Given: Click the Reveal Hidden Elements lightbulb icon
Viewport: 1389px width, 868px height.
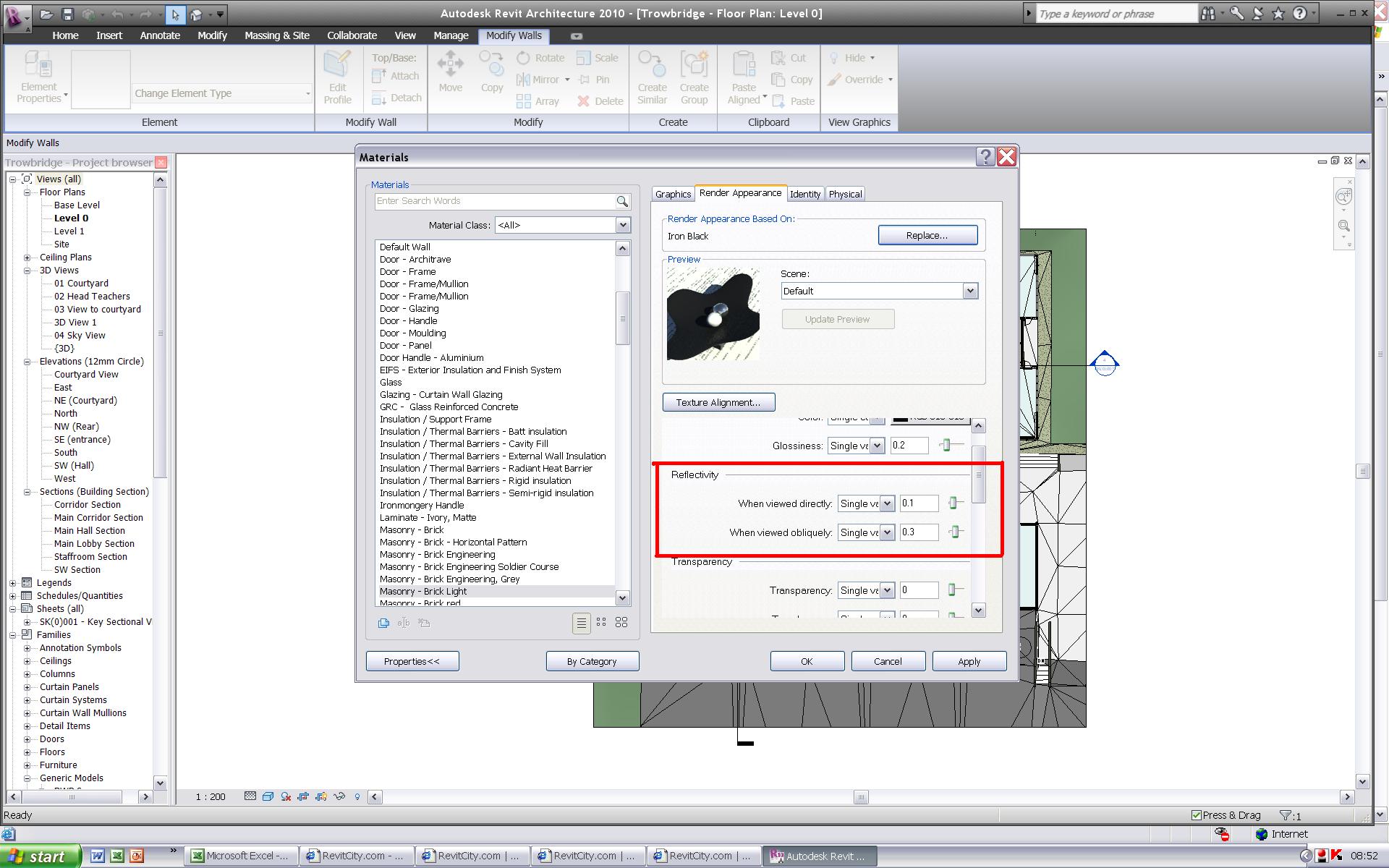Looking at the screenshot, I should 357,796.
